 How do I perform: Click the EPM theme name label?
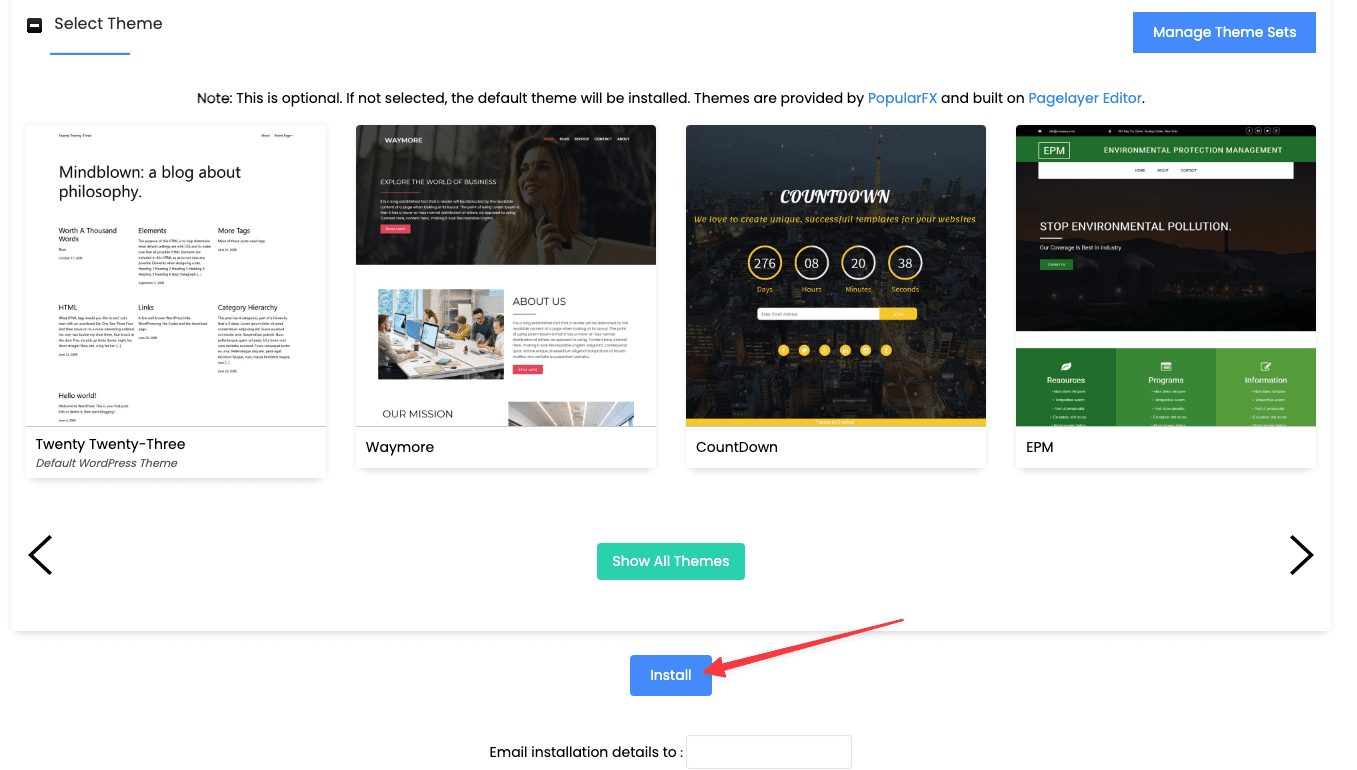(1039, 447)
